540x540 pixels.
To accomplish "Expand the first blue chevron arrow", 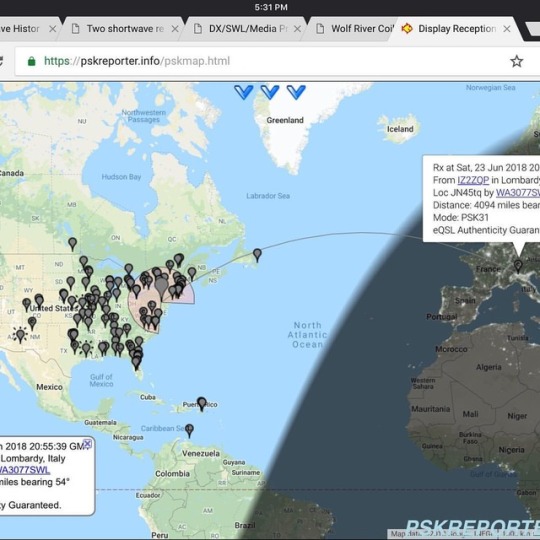I will point(243,92).
